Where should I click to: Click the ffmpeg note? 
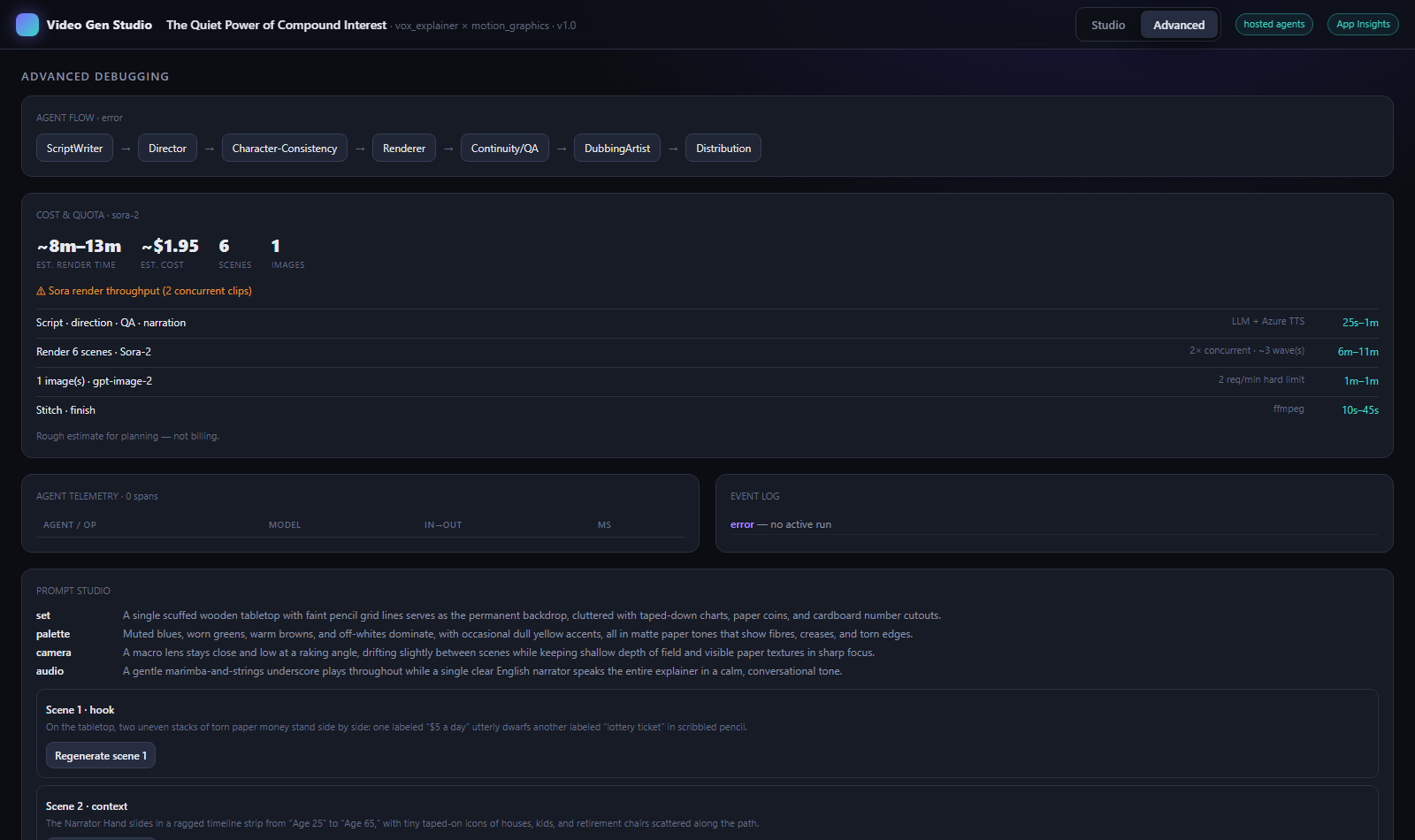coord(1289,409)
